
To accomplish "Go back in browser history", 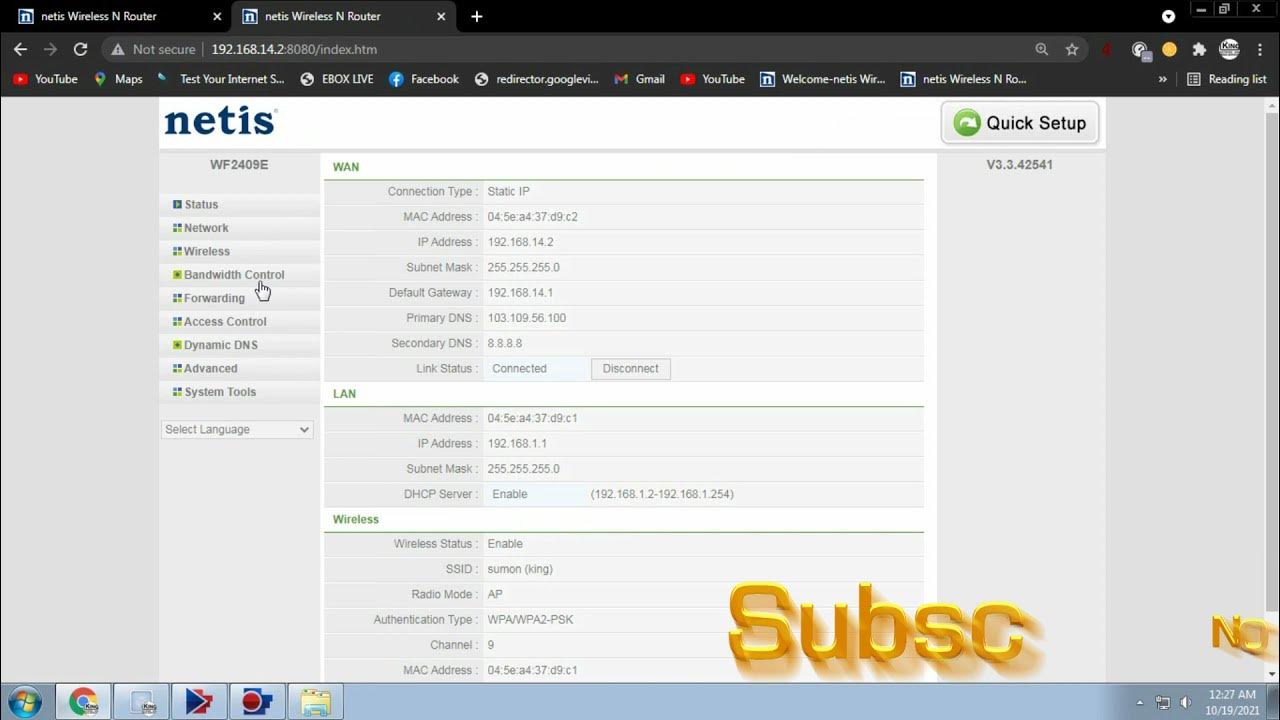I will click(x=20, y=49).
